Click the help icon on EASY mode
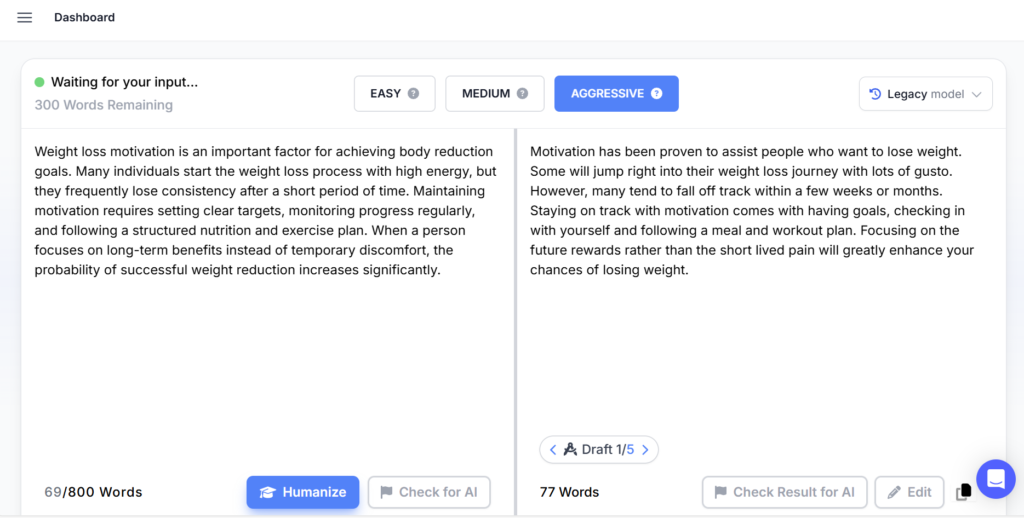This screenshot has width=1024, height=518. (x=413, y=94)
